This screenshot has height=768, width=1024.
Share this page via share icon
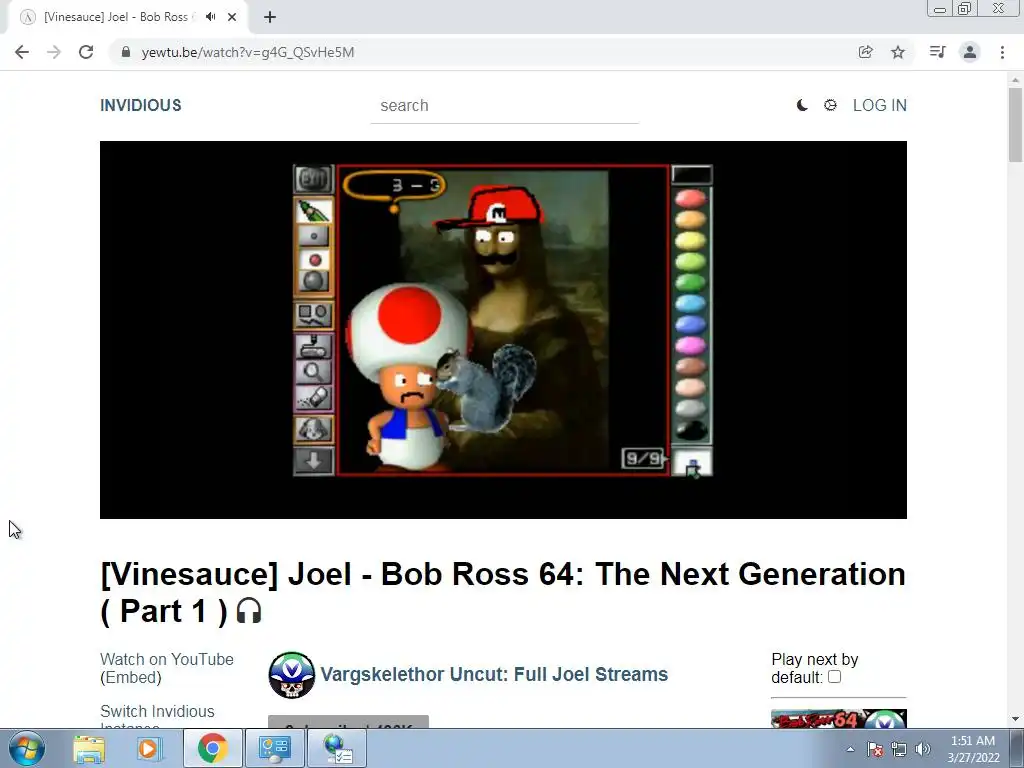[x=865, y=52]
